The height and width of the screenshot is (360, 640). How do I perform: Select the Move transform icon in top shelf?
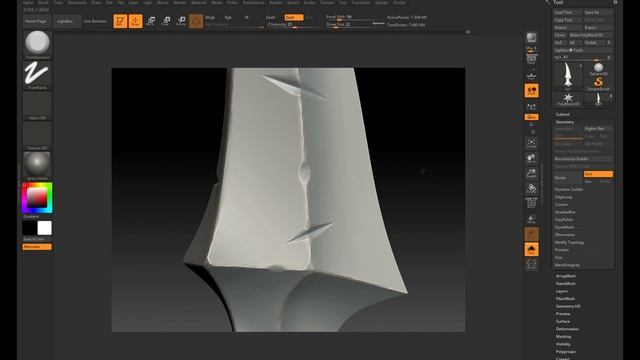point(151,21)
